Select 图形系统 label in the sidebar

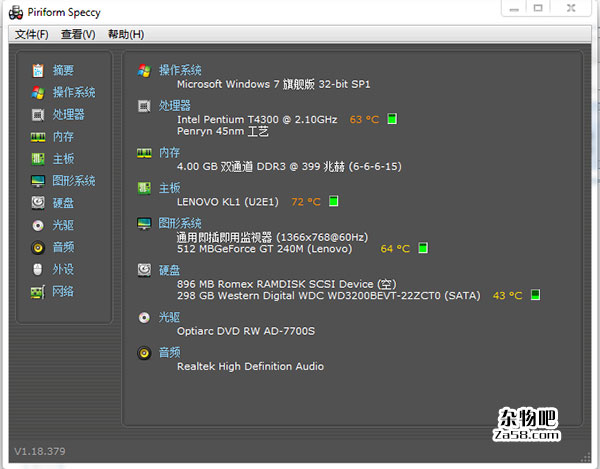tap(74, 181)
